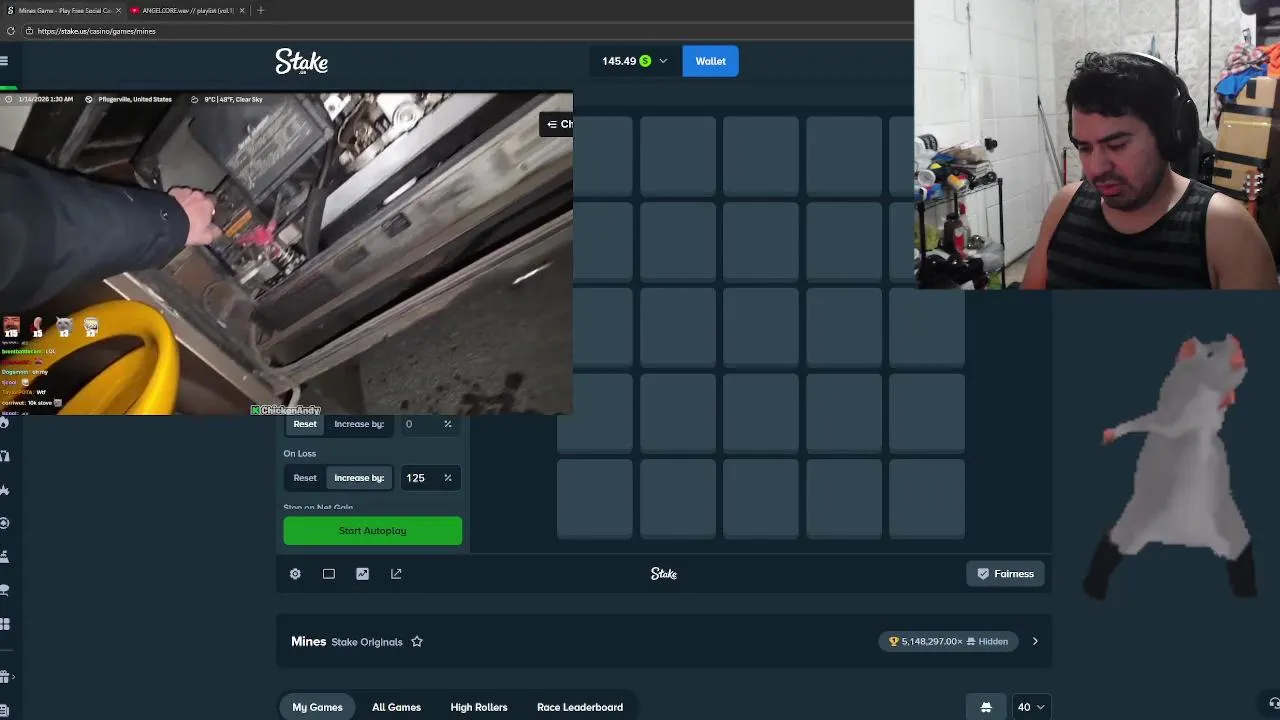Open the 40 rows-per-page dropdown
The width and height of the screenshot is (1280, 720).
tap(1031, 707)
